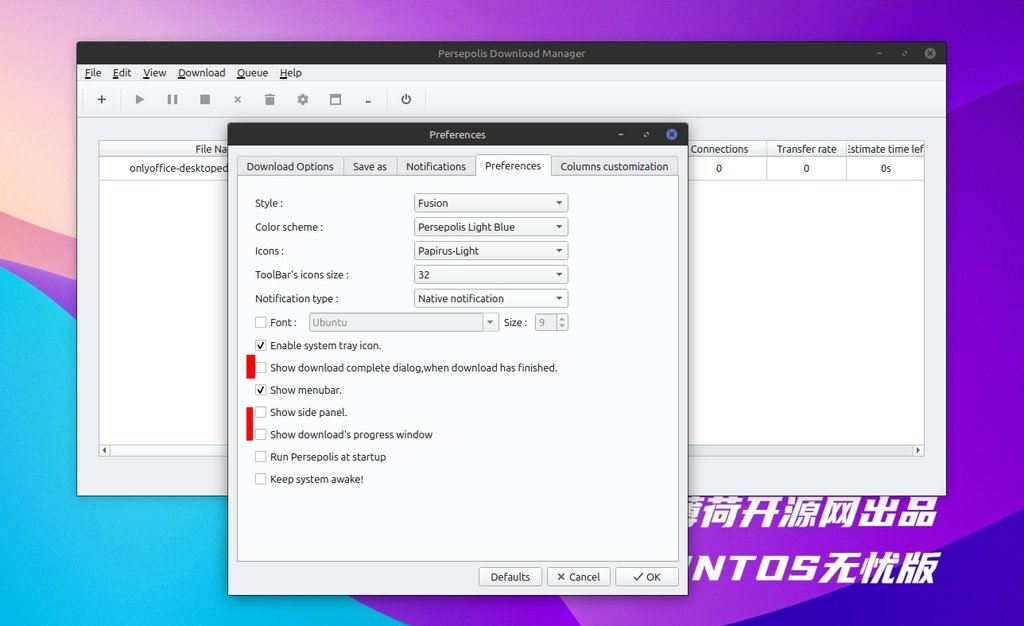Open the View menu
Screen dimensions: 1024x626
point(154,72)
